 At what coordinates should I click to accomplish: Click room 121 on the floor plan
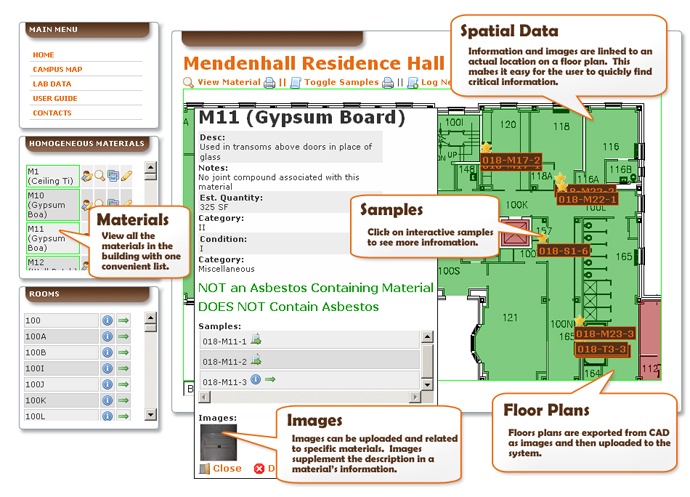coord(510,318)
